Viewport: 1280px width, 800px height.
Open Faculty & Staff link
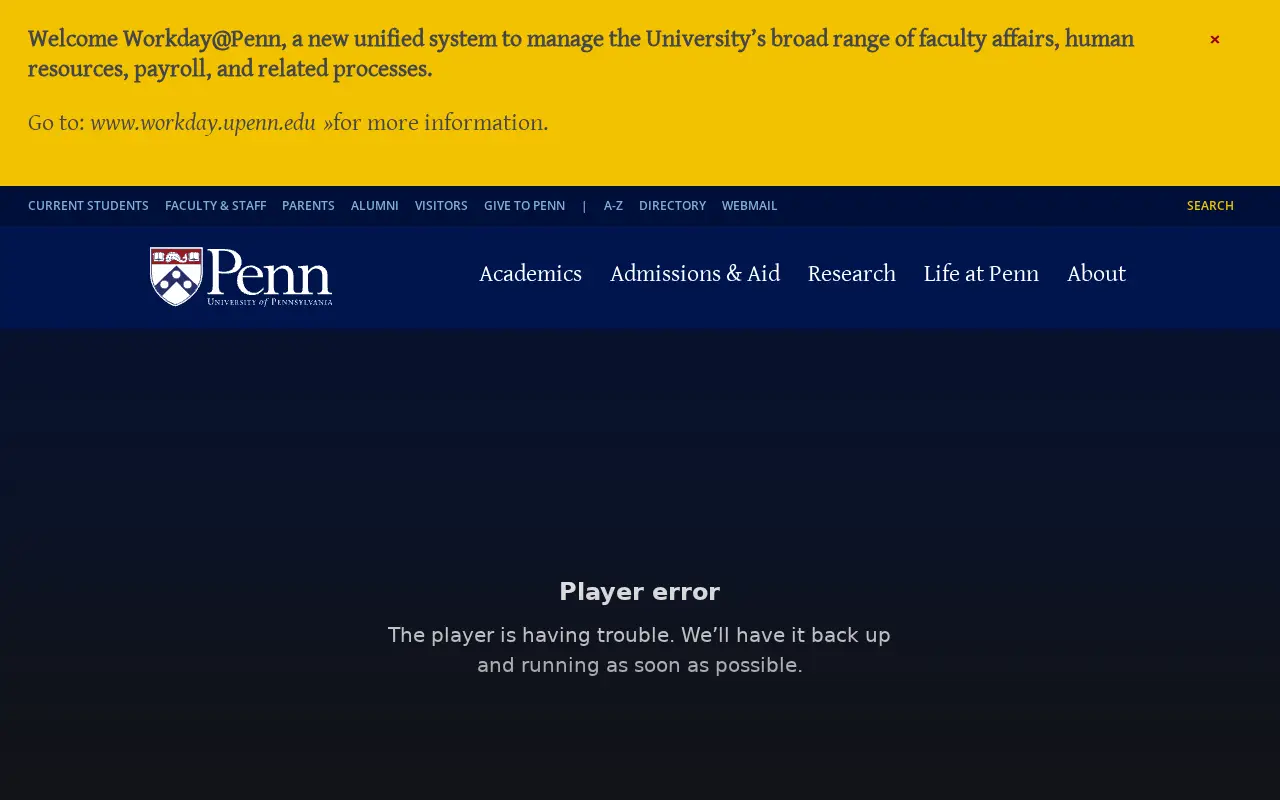[215, 206]
